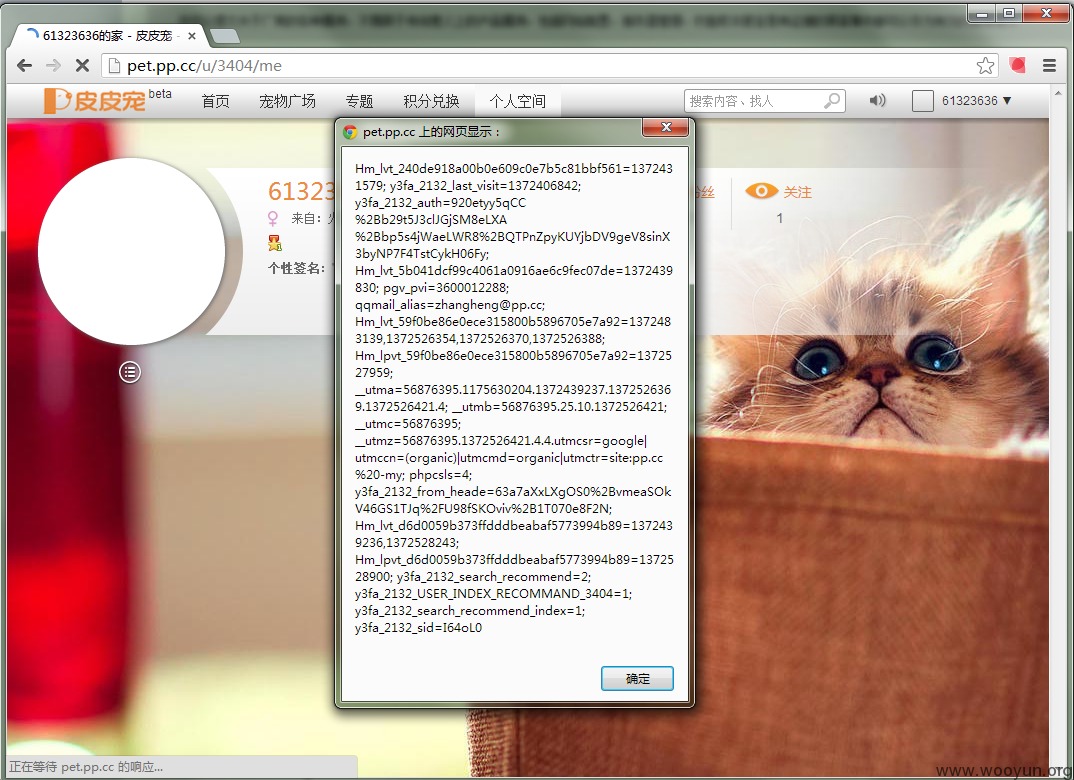This screenshot has height=780, width=1074.
Task: Close the pet.pp.cc alert dialog
Action: [x=666, y=127]
